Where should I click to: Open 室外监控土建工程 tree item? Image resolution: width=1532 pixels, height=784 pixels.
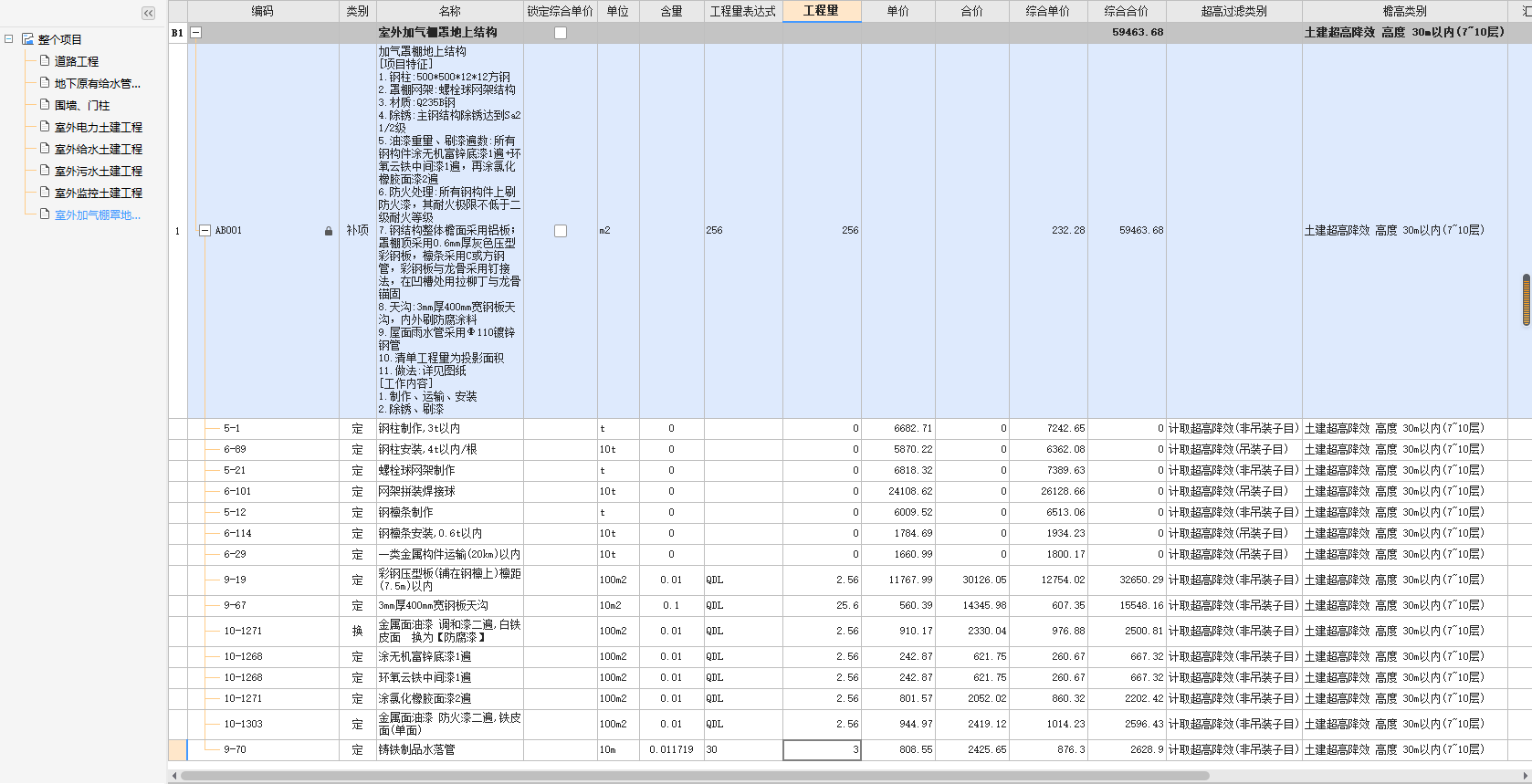point(99,193)
